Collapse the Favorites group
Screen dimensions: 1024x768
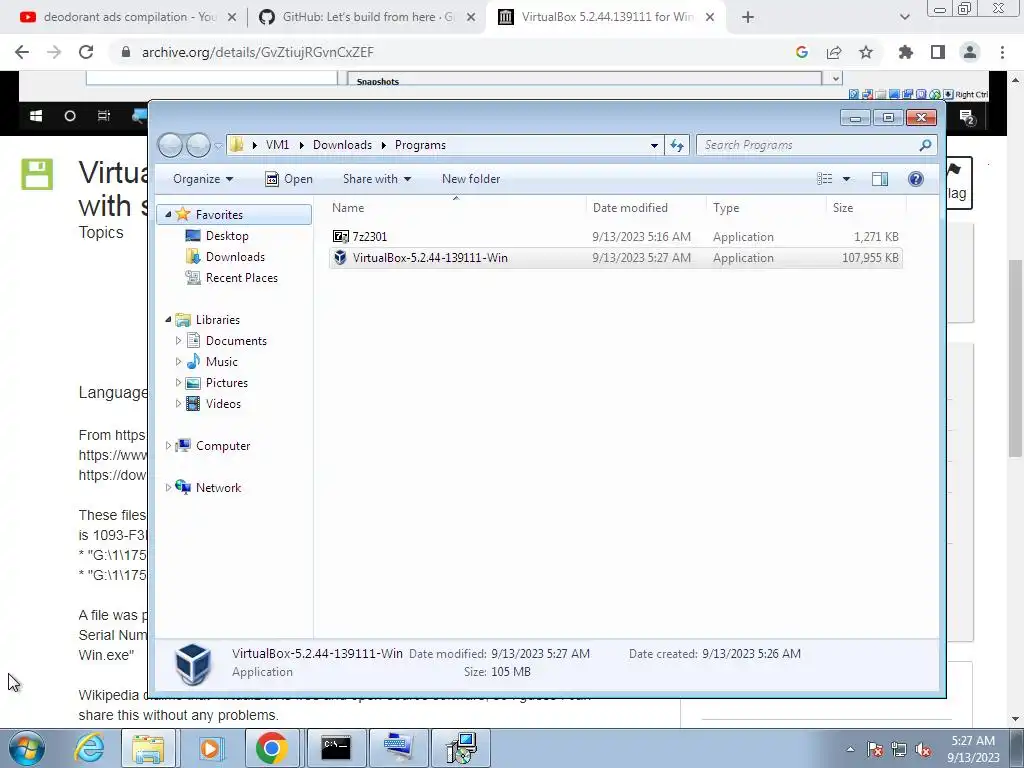pos(168,215)
